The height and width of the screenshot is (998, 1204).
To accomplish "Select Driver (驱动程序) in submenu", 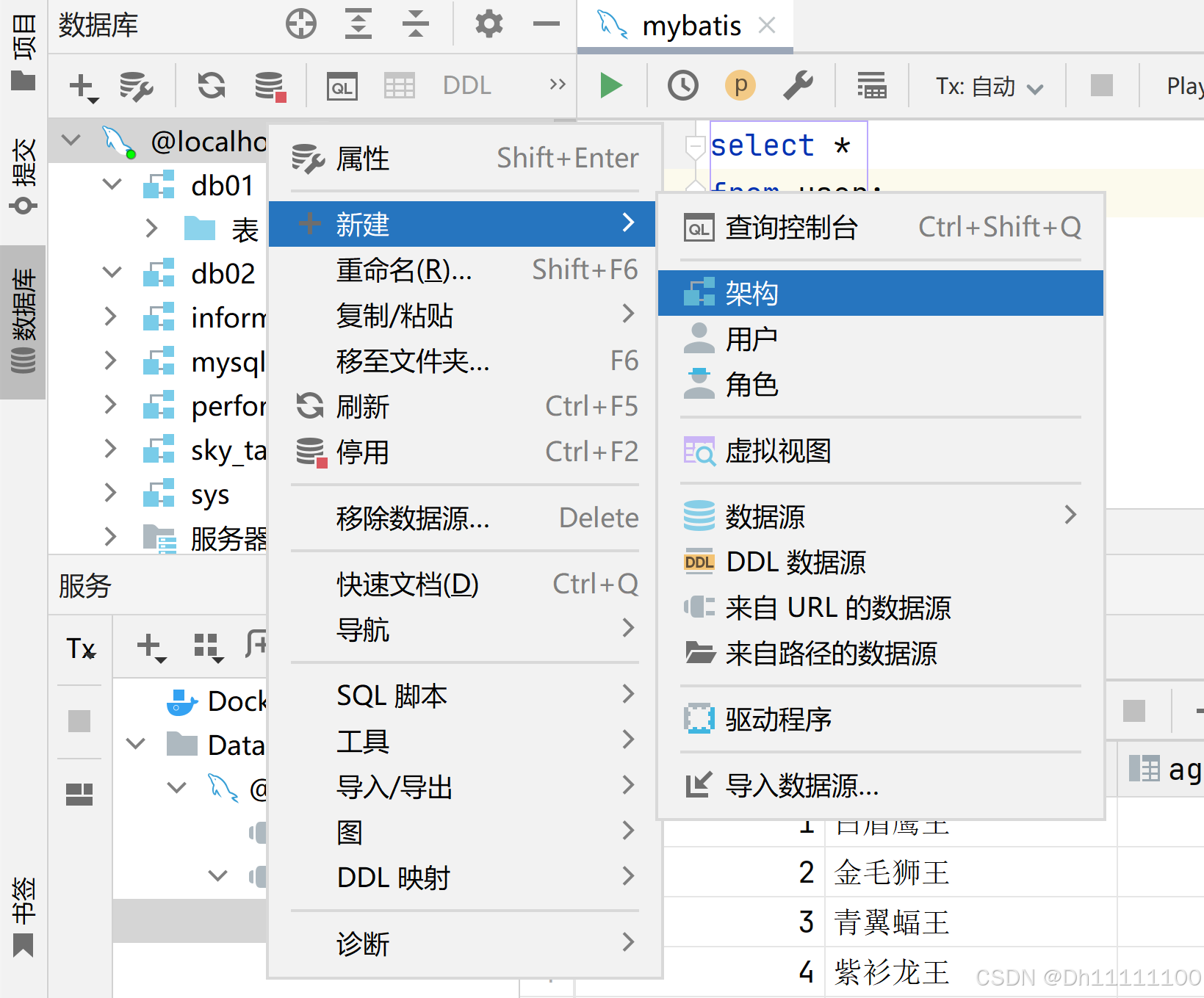I will (x=881, y=719).
